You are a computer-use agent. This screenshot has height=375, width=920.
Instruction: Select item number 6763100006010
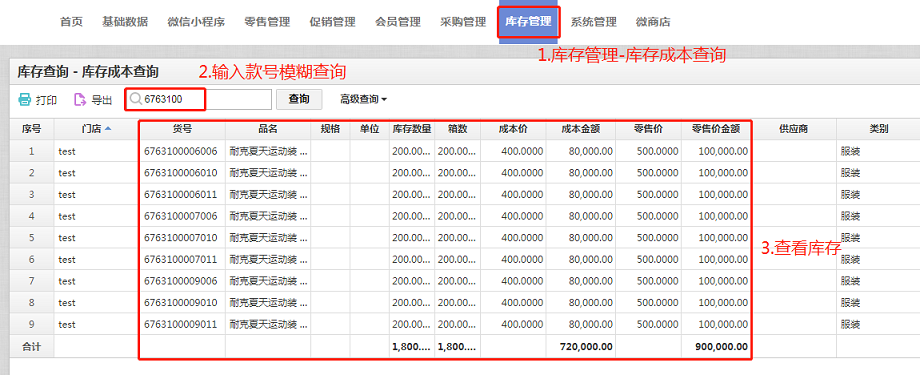click(181, 173)
